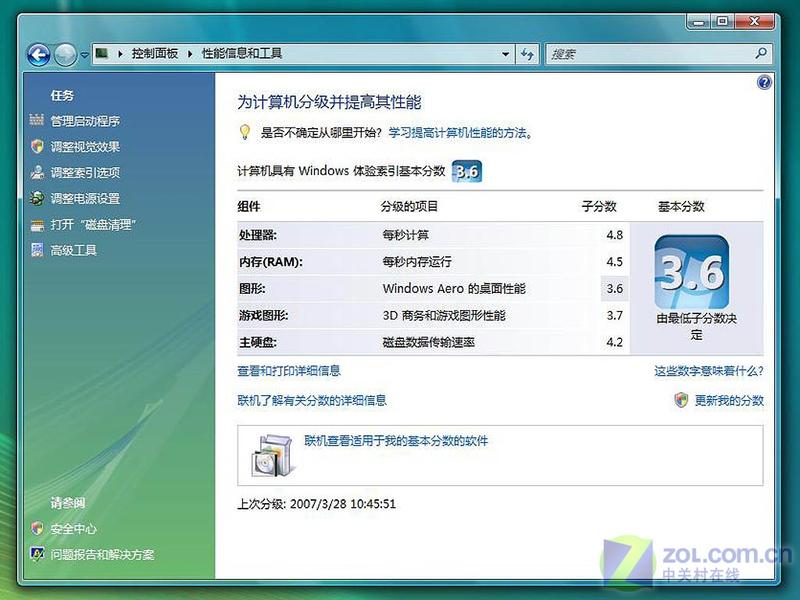
Task: Click the 4.5 memory subscore
Action: (x=614, y=262)
